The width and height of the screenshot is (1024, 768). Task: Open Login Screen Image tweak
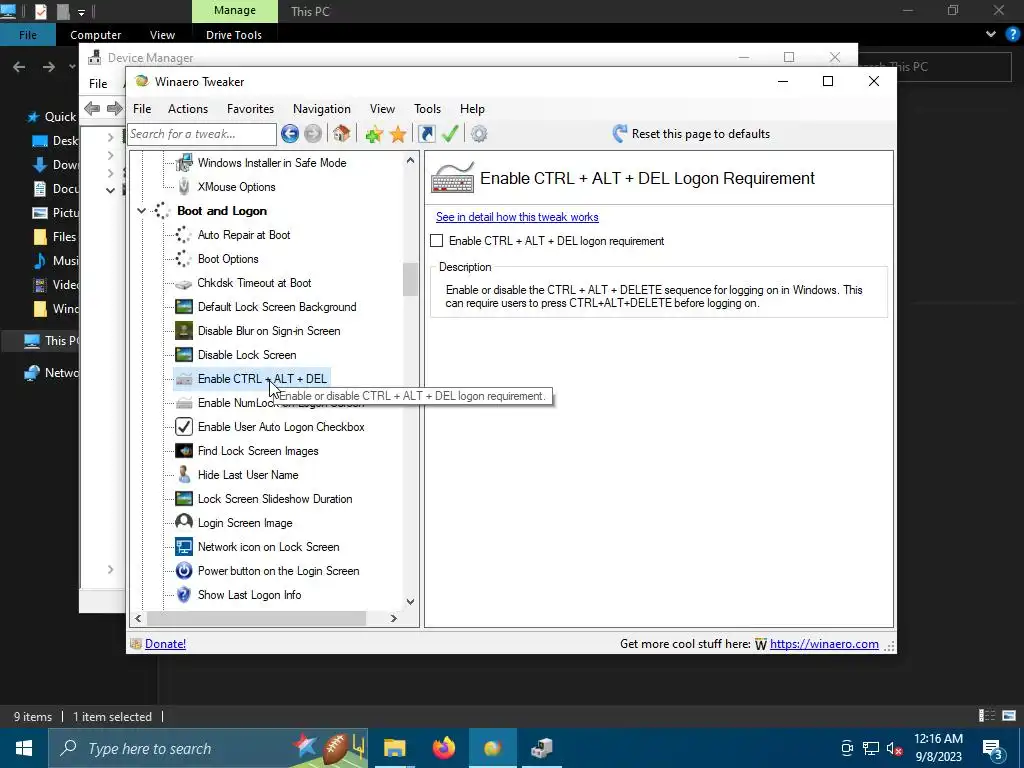tap(245, 523)
